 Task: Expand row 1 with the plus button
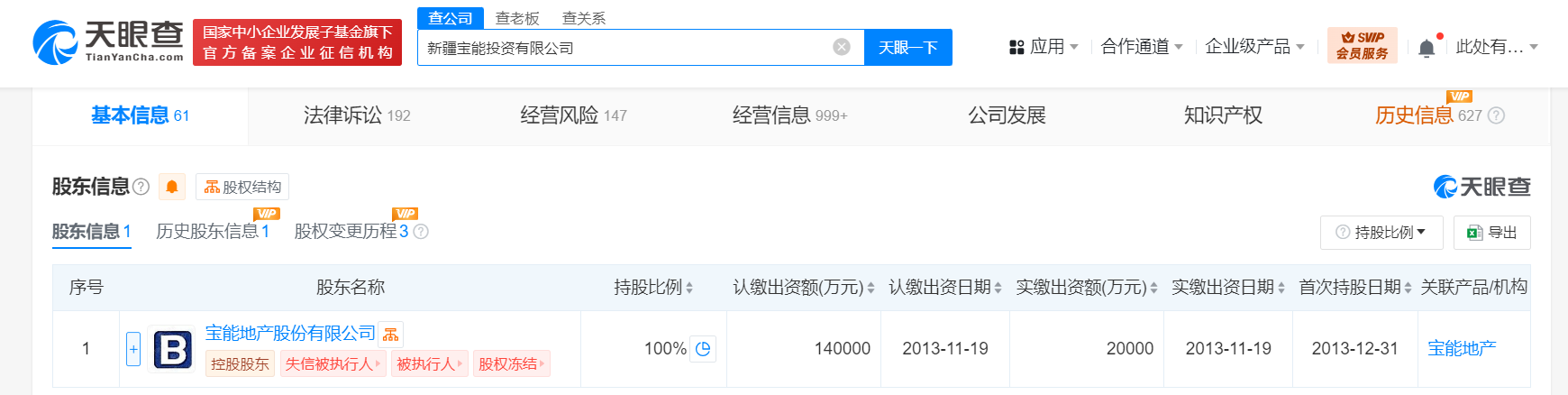click(133, 349)
